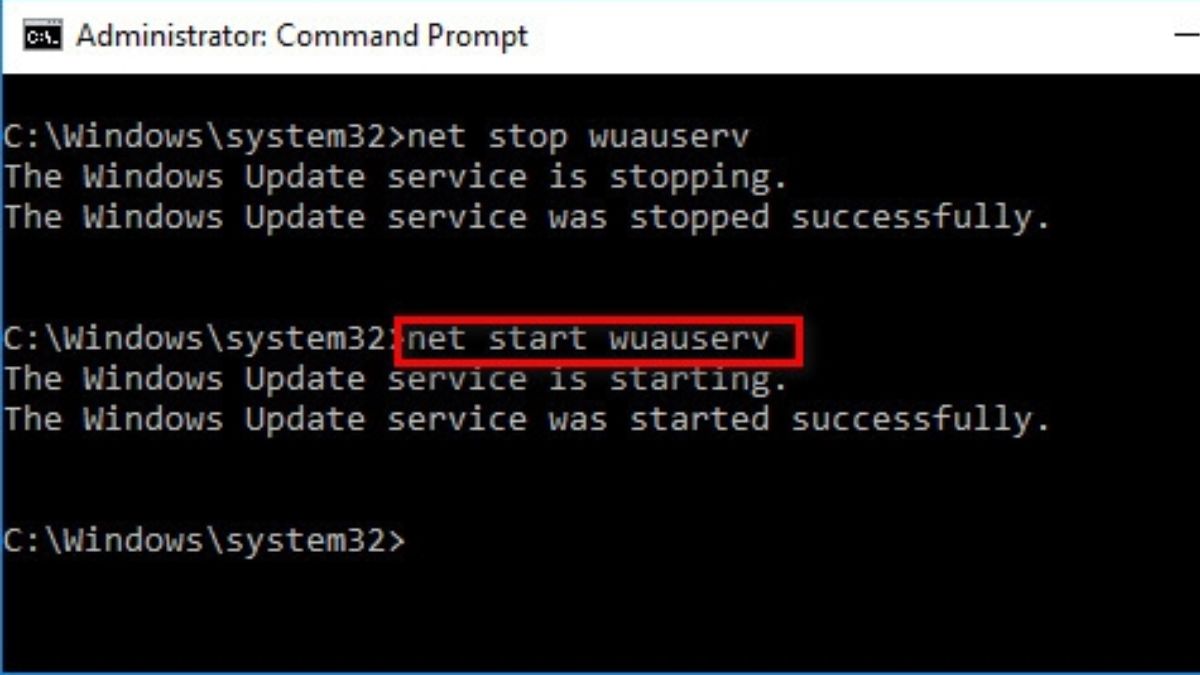Click the empty title bar area beside the title
Viewport: 1200px width, 675px height.
[850, 37]
